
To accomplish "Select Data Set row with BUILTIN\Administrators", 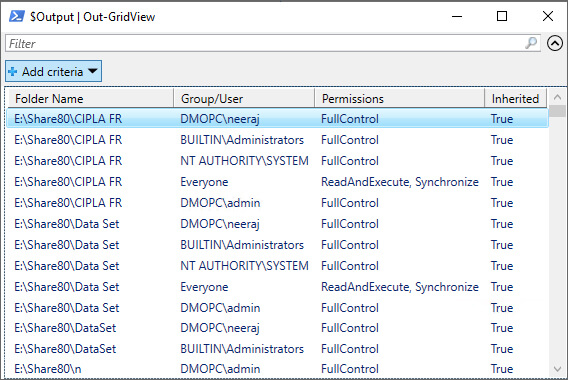I will point(277,245).
